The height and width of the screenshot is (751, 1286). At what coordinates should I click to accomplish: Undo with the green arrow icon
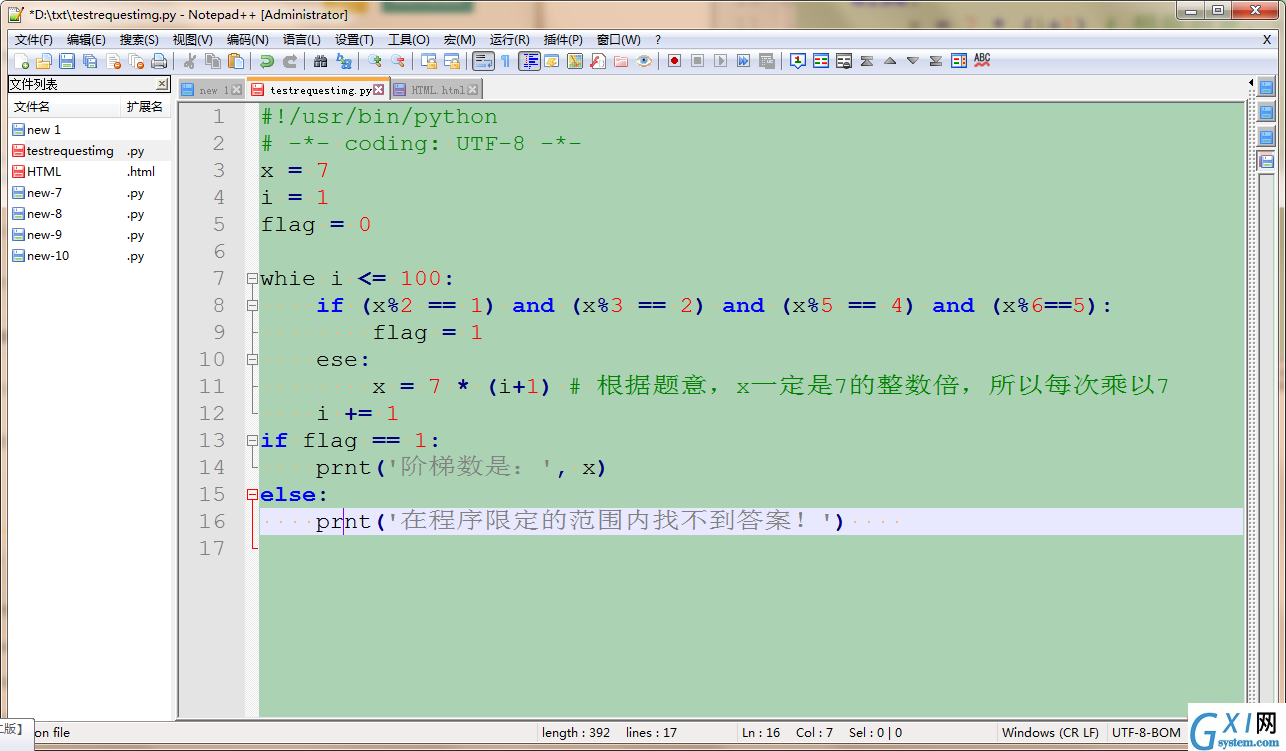tap(267, 61)
